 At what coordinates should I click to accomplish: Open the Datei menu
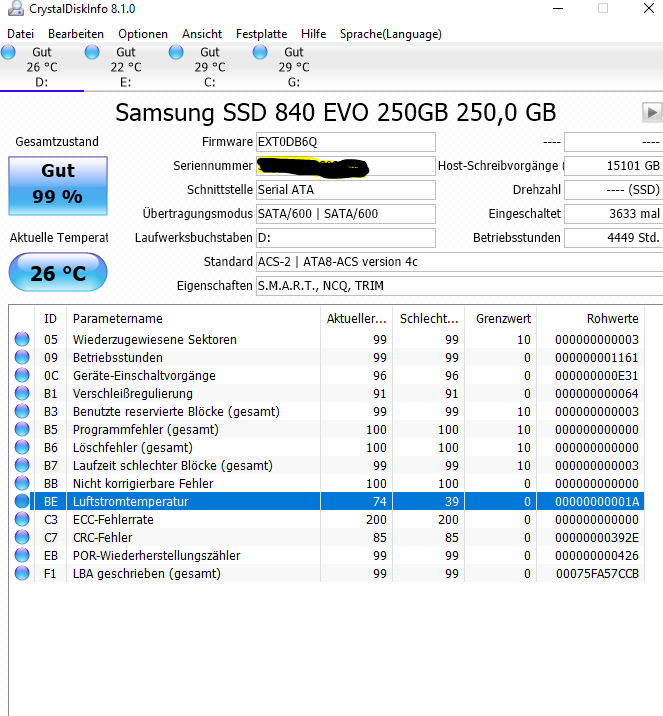click(x=21, y=34)
